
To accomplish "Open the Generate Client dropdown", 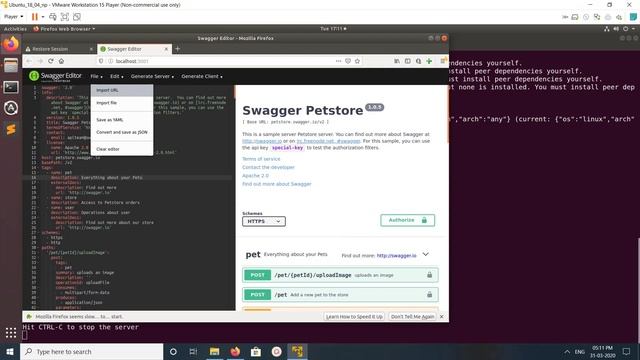I will click(202, 76).
